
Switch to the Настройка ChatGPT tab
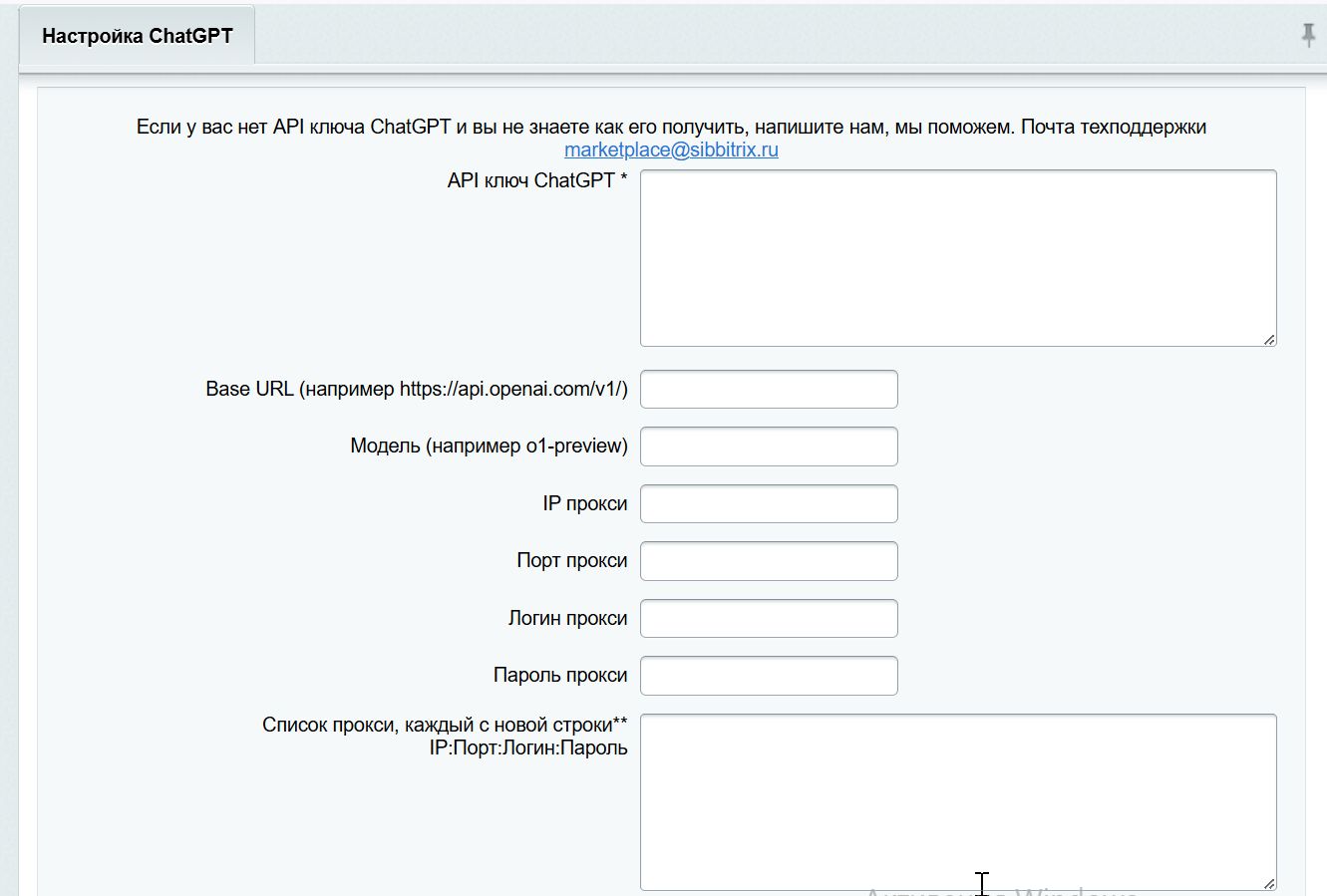pos(137,33)
